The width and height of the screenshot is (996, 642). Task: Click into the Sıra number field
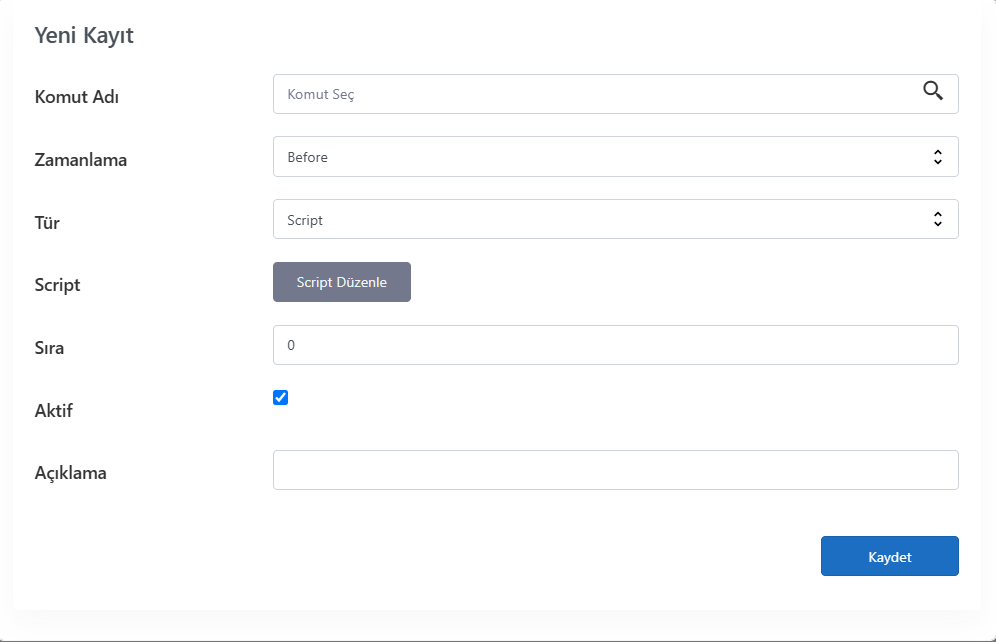click(616, 345)
